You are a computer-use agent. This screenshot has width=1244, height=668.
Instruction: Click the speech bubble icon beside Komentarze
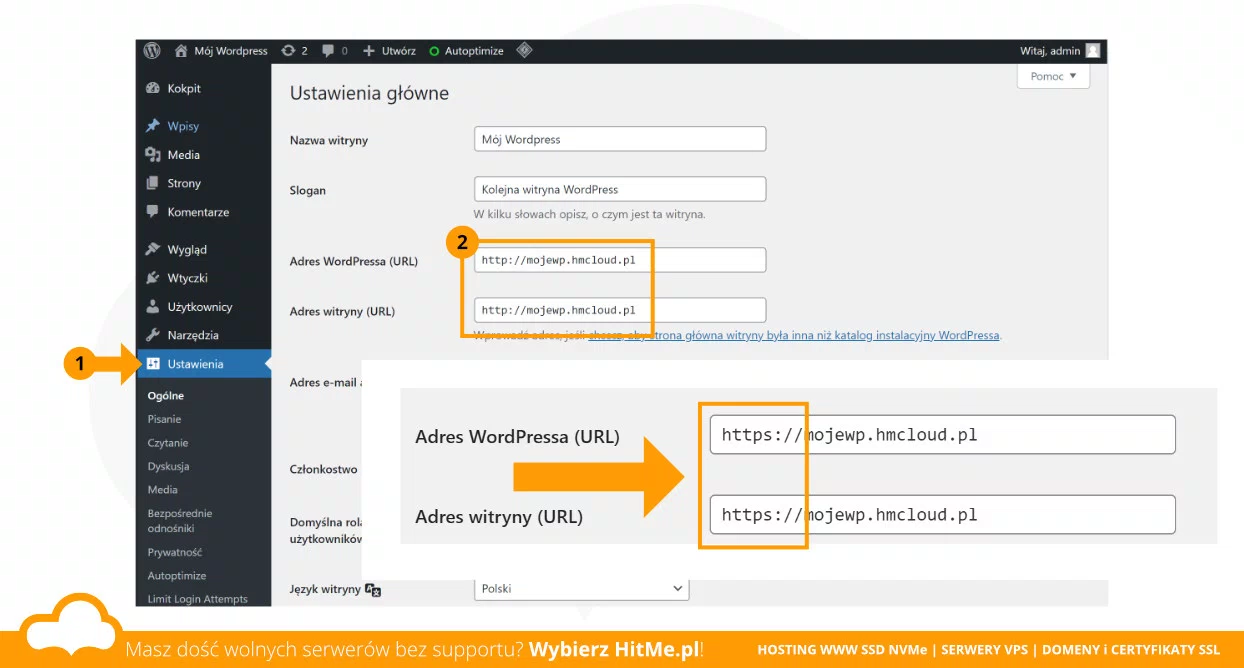pos(153,212)
